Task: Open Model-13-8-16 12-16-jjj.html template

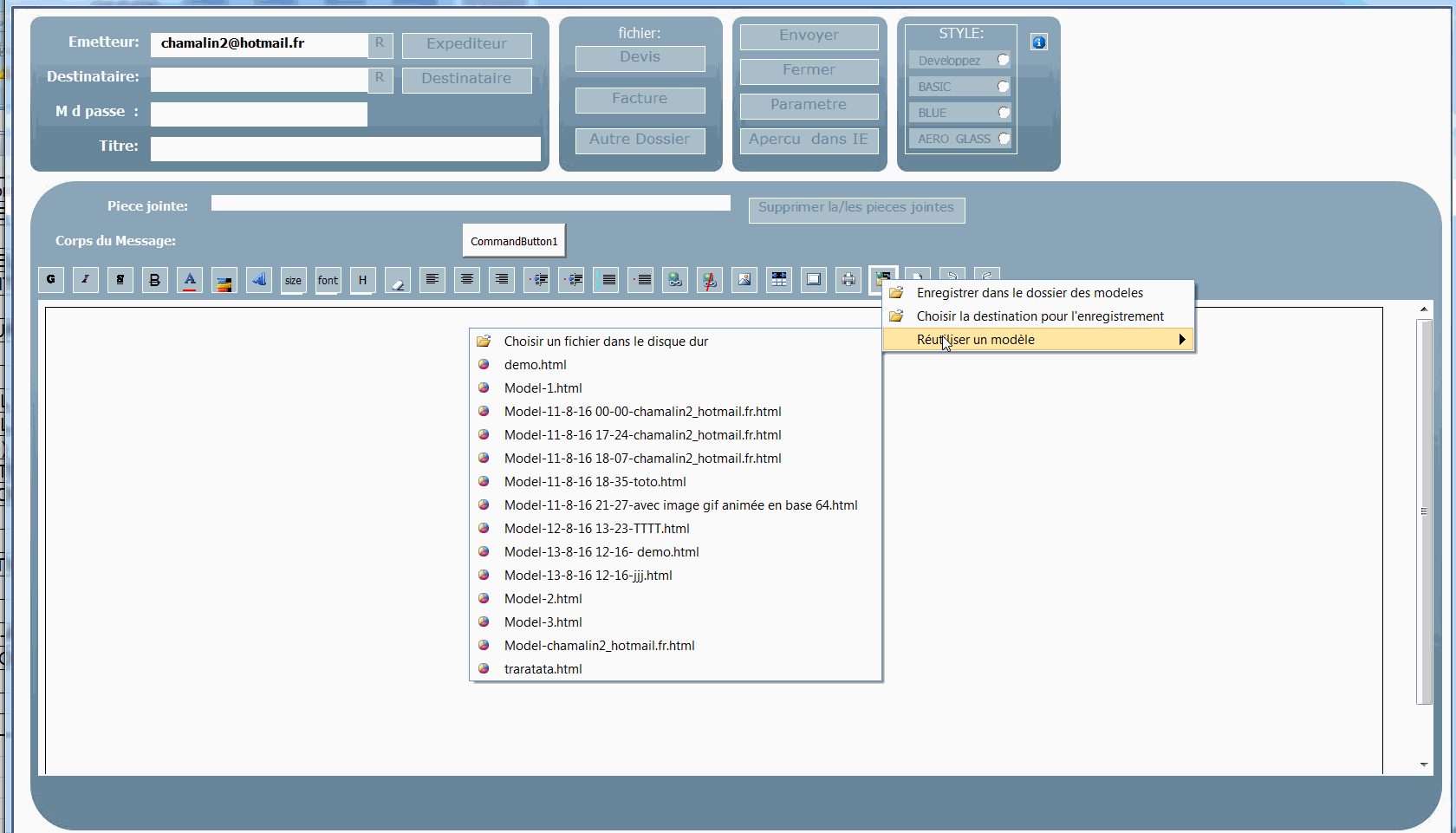Action: pyautogui.click(x=675, y=576)
